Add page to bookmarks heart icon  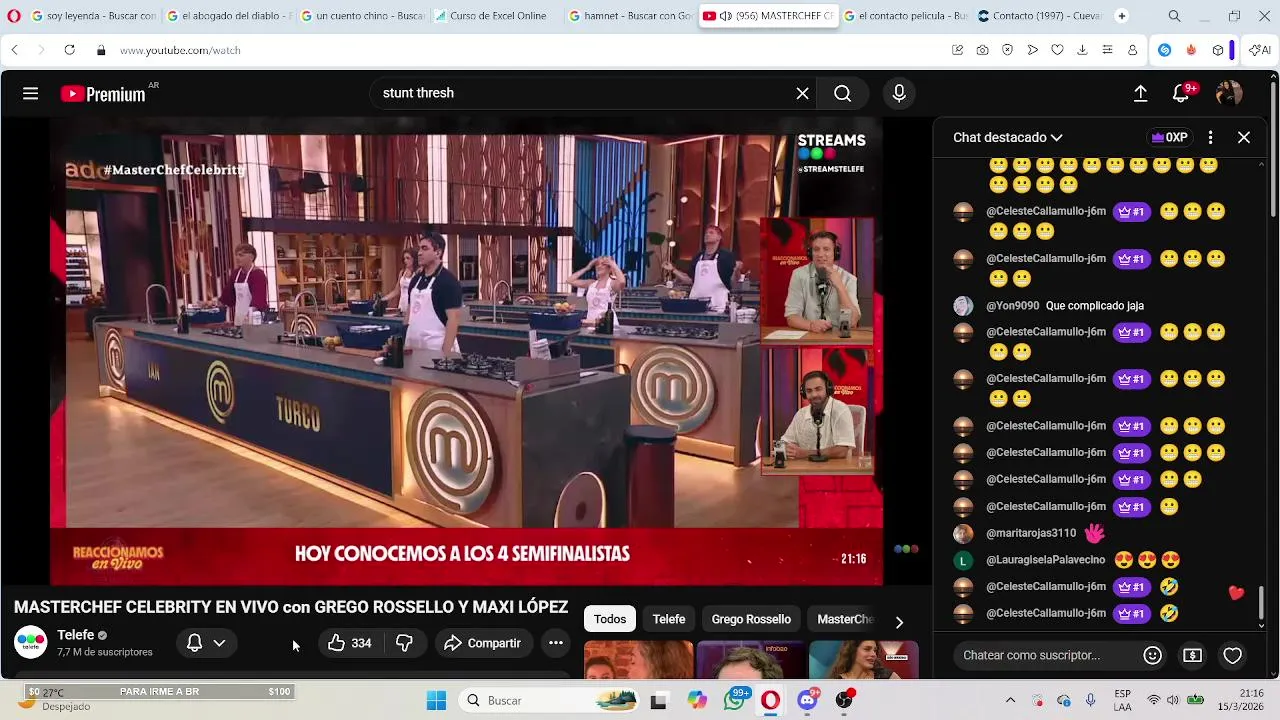point(1057,50)
